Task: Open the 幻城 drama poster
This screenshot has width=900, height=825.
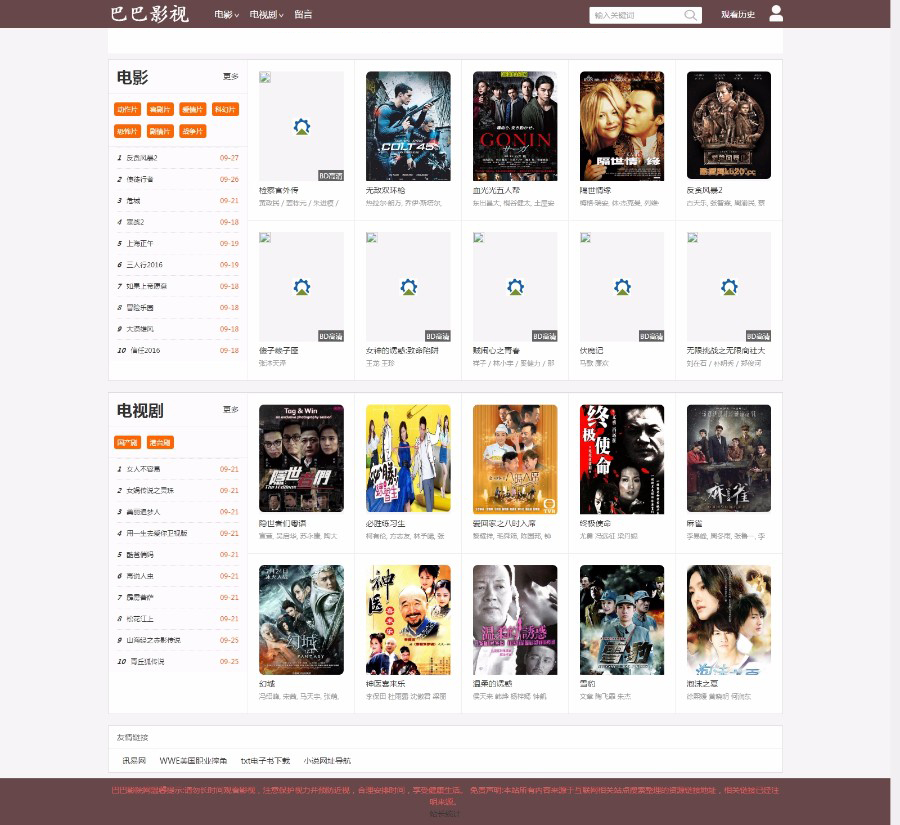Action: coord(301,619)
